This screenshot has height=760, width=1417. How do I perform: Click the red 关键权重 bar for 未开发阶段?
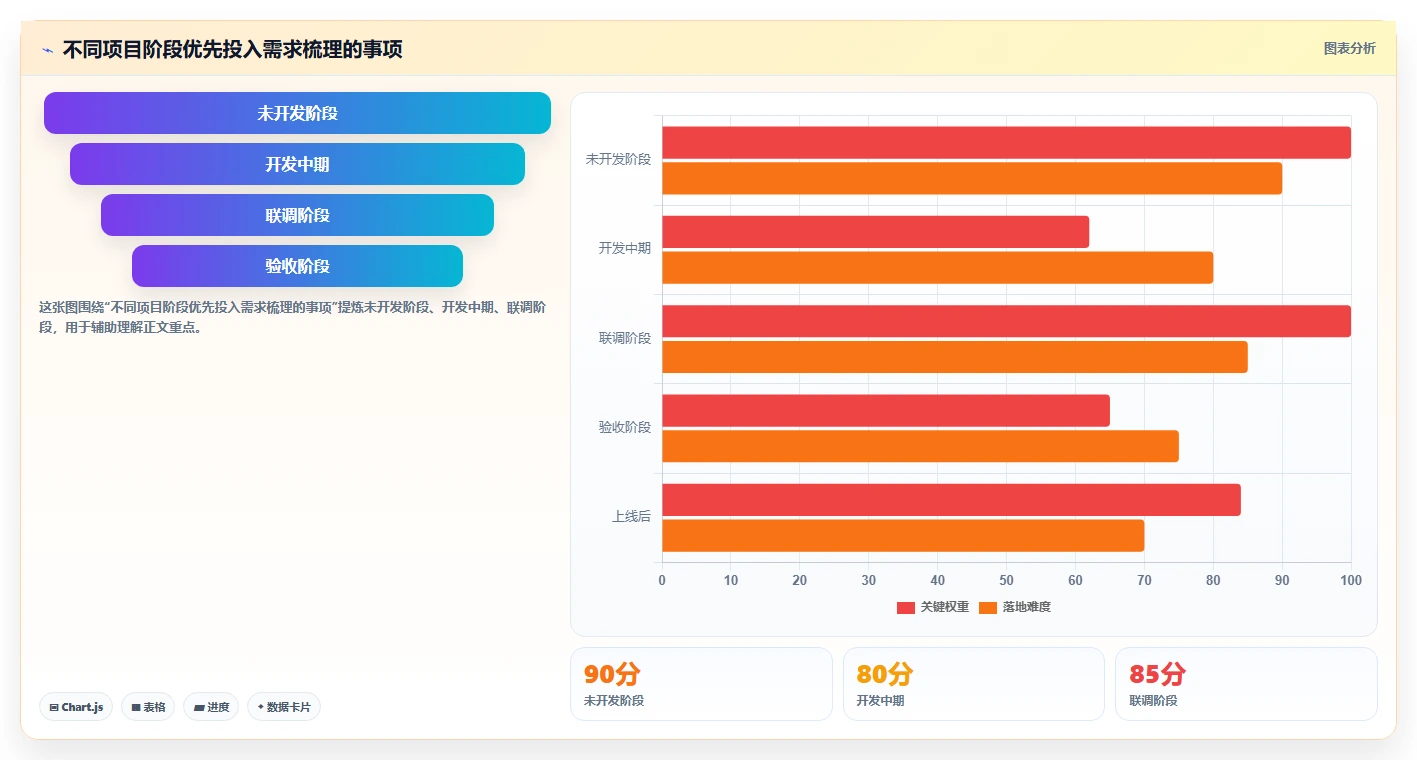tap(1006, 142)
